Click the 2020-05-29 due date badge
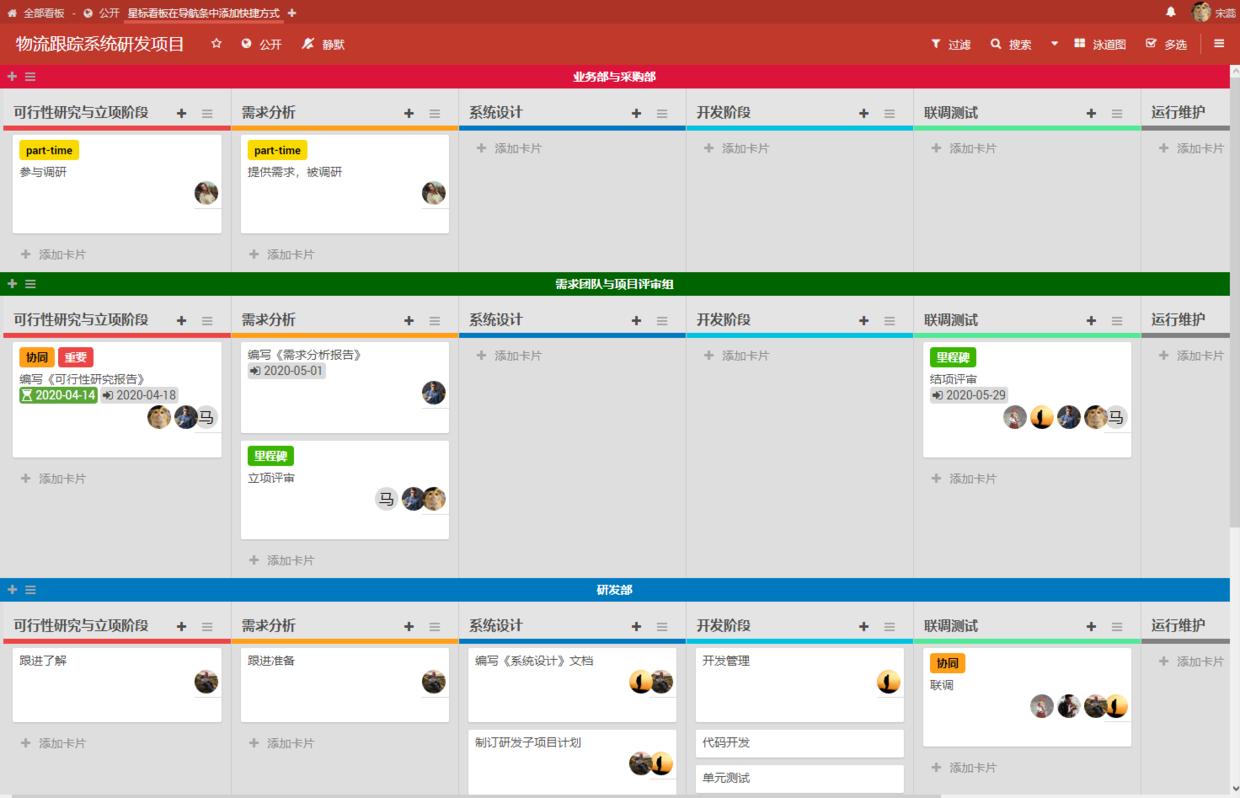The width and height of the screenshot is (1240, 798). pos(969,395)
